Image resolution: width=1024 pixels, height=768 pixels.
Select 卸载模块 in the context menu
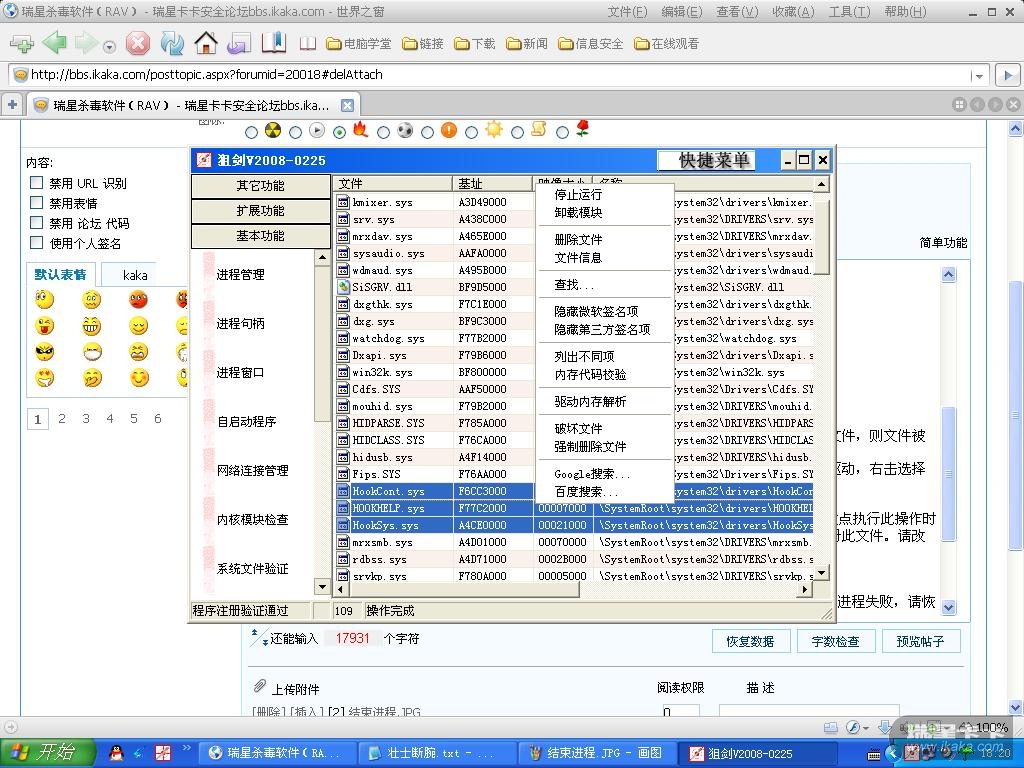point(578,212)
